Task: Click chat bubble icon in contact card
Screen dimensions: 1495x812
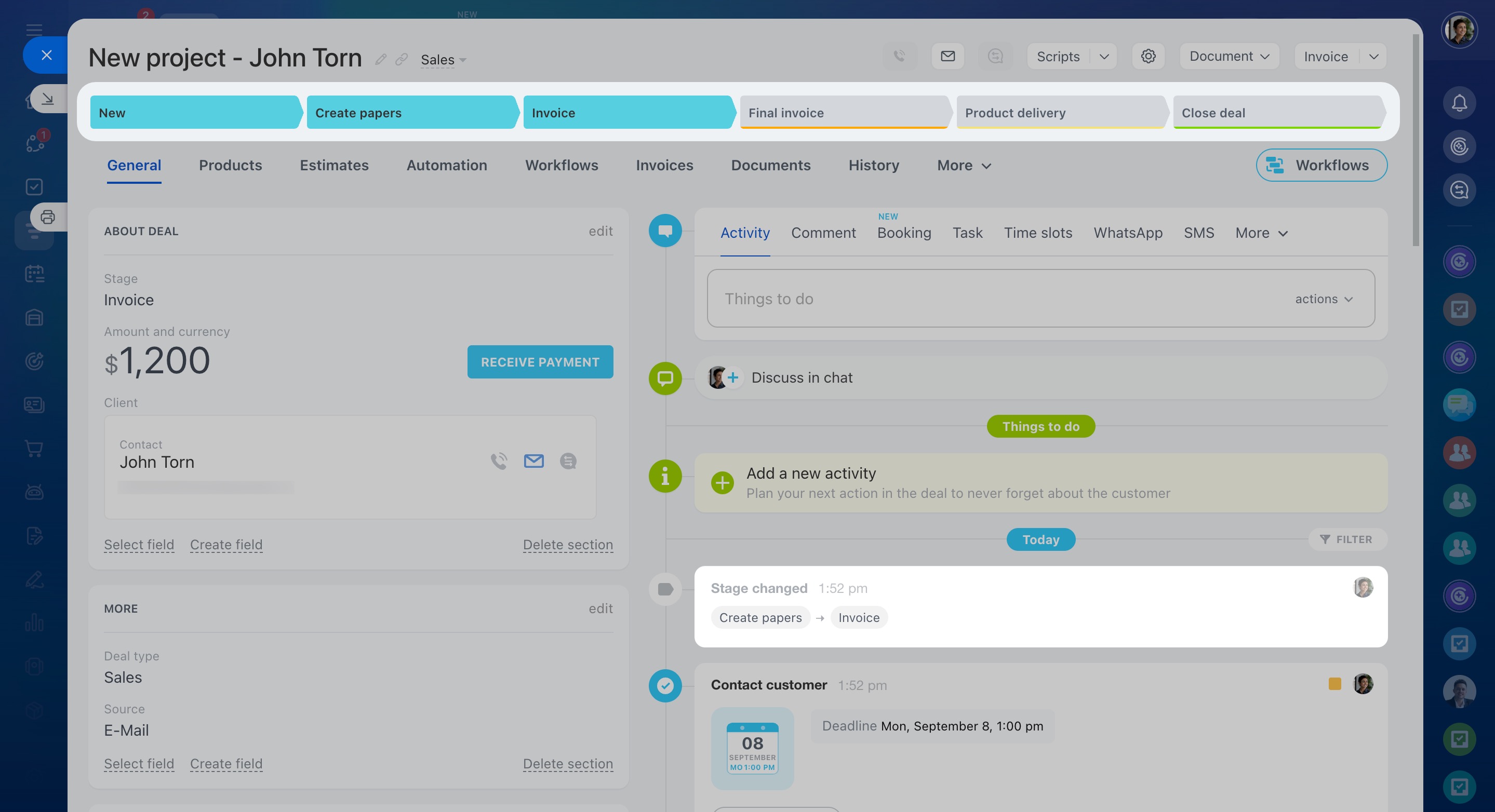Action: [568, 461]
